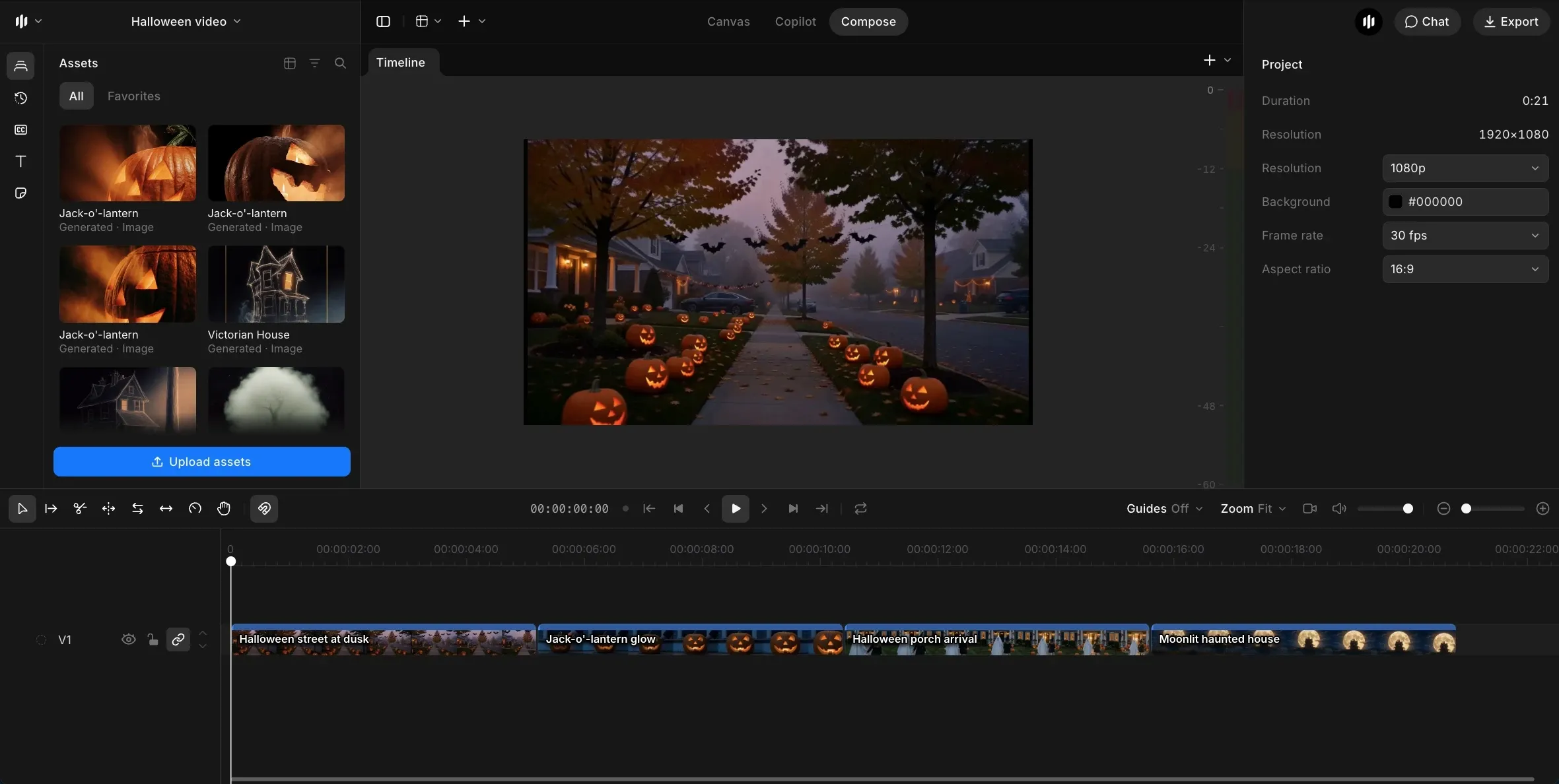Image resolution: width=1559 pixels, height=784 pixels.
Task: Add a new timeline tab with plus
Action: coord(1209,61)
